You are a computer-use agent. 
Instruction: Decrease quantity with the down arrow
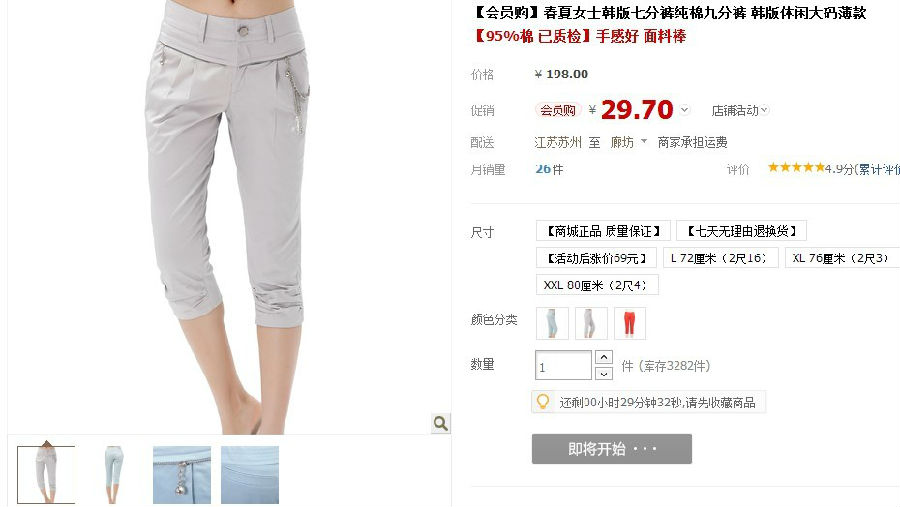pyautogui.click(x=603, y=374)
